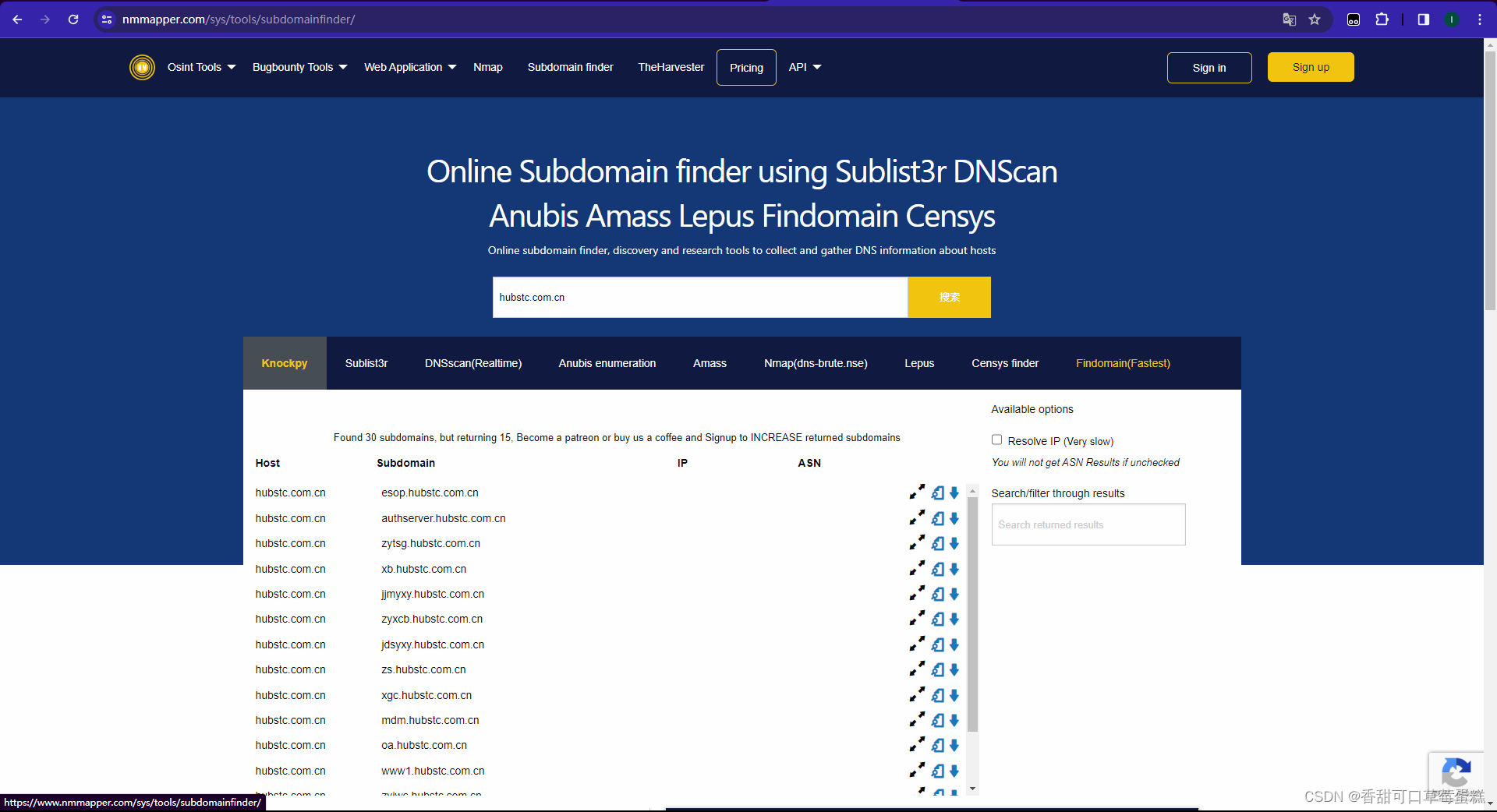1497x812 pixels.
Task: Open the Nmap menu item
Action: click(488, 67)
